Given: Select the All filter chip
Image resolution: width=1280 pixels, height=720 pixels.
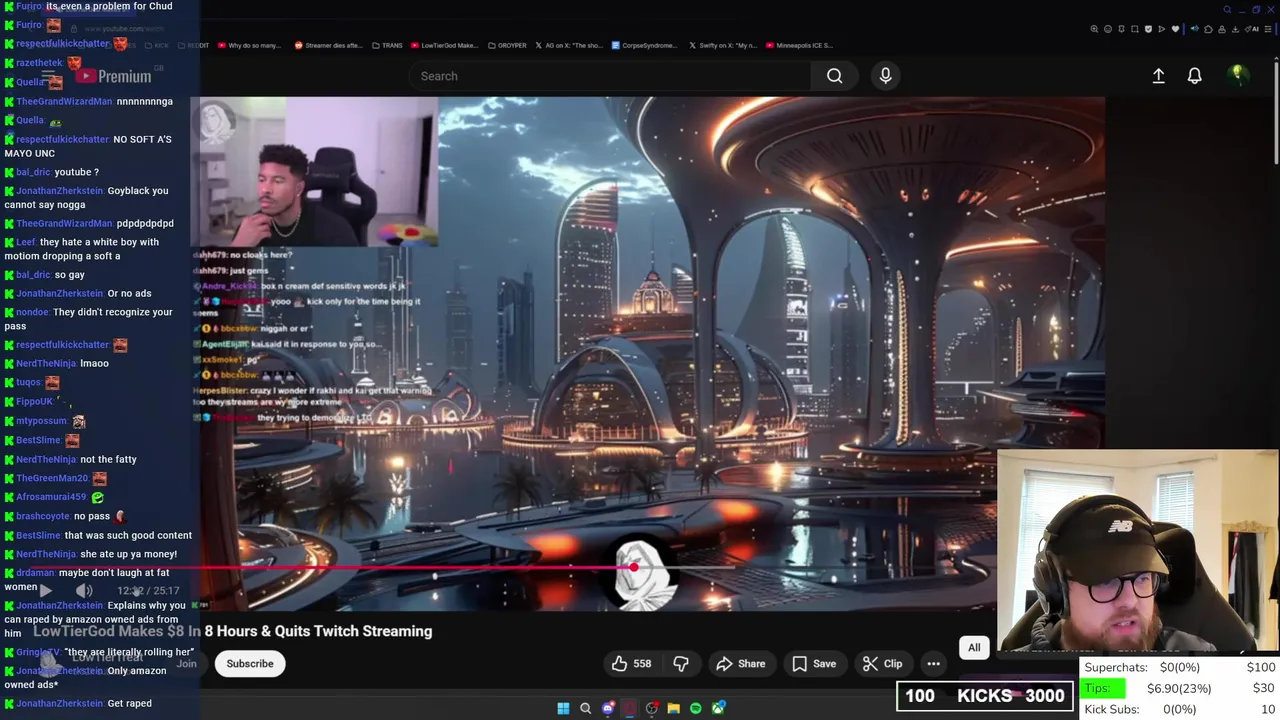Looking at the screenshot, I should tap(974, 647).
